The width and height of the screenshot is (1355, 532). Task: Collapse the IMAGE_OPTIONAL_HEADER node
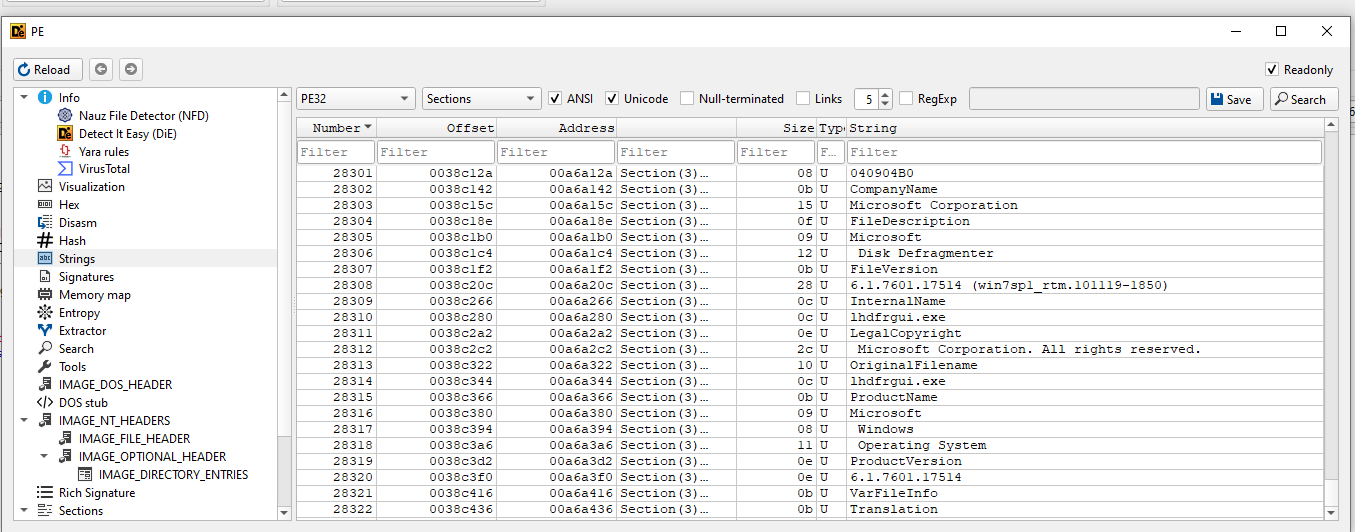(x=43, y=456)
